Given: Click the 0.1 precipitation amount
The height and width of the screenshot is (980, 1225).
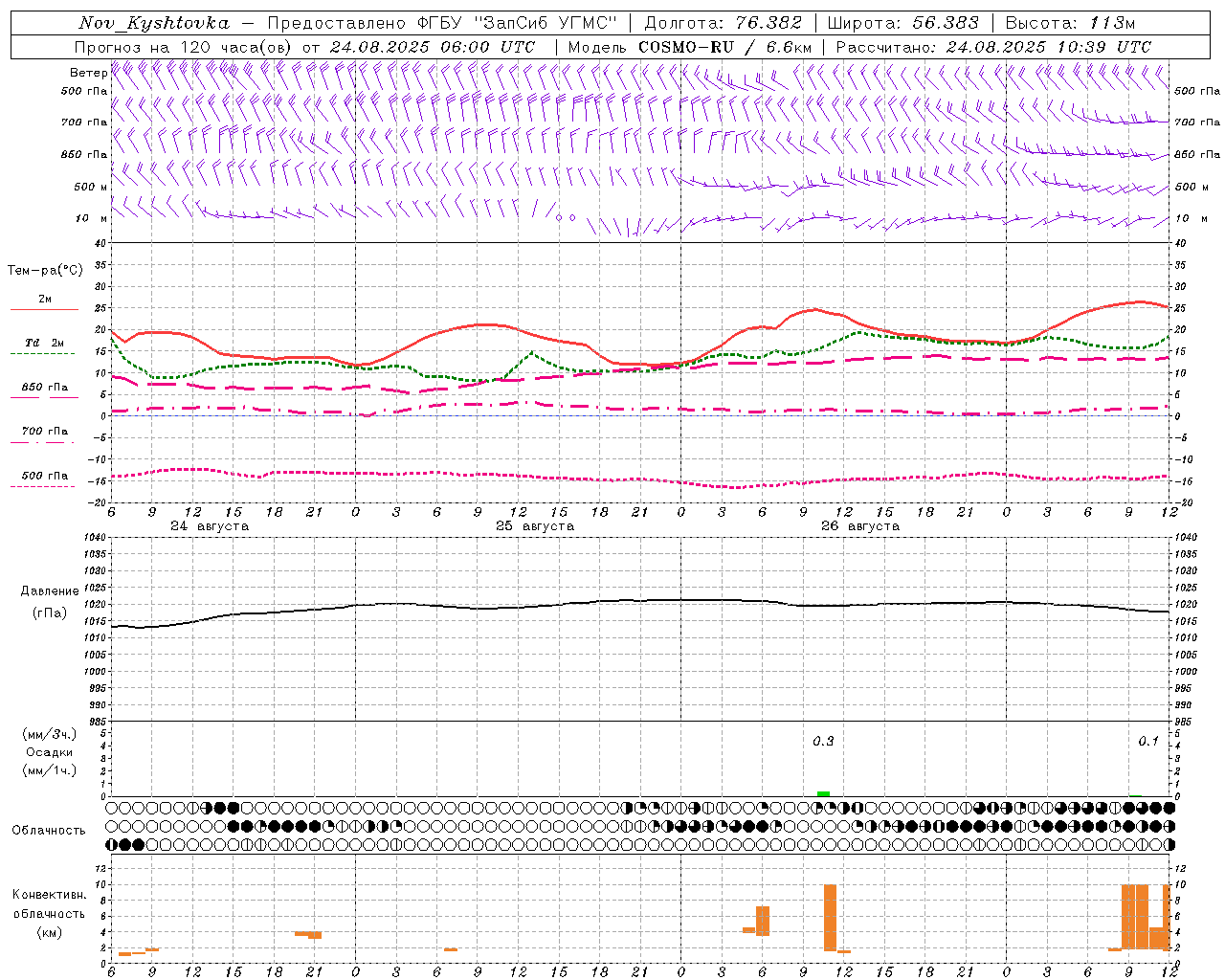Looking at the screenshot, I should click(x=1148, y=741).
